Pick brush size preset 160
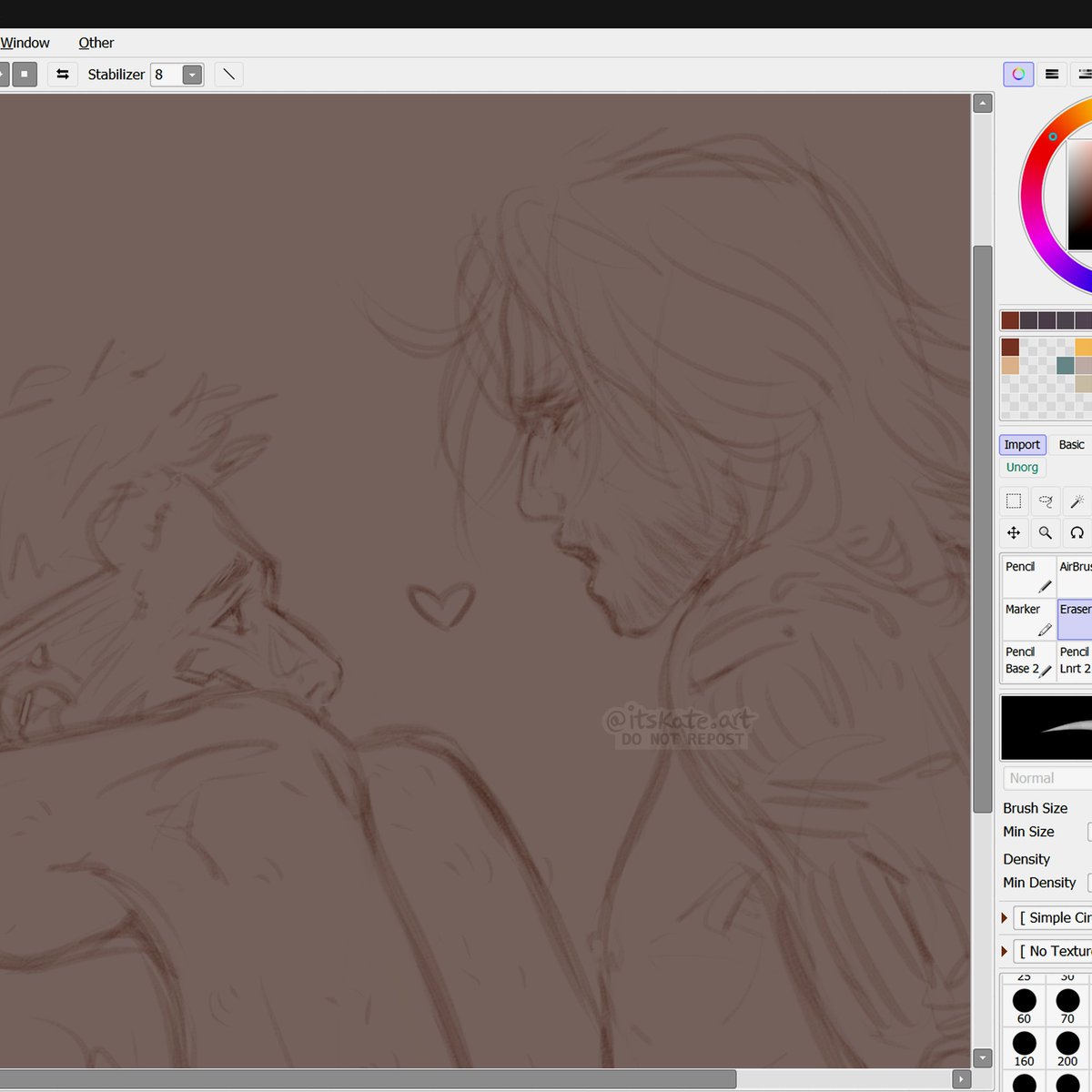 tap(1024, 1048)
